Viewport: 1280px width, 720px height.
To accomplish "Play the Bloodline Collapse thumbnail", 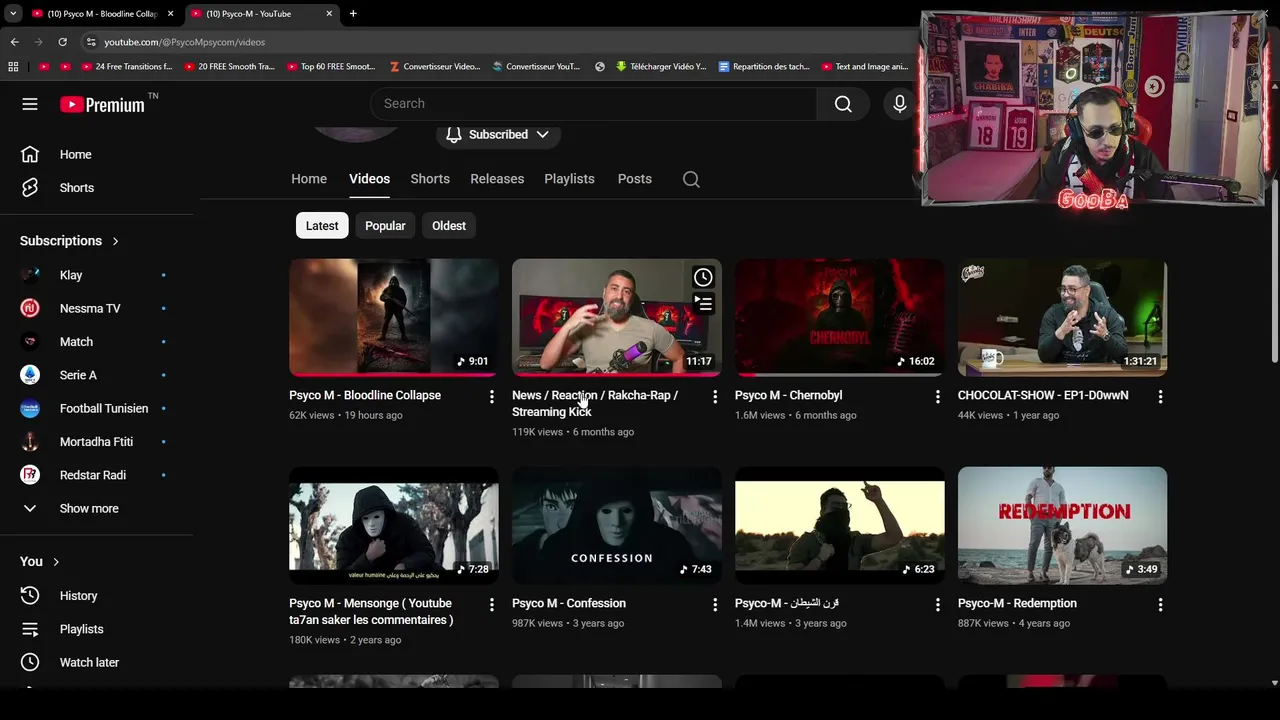I will click(x=394, y=318).
